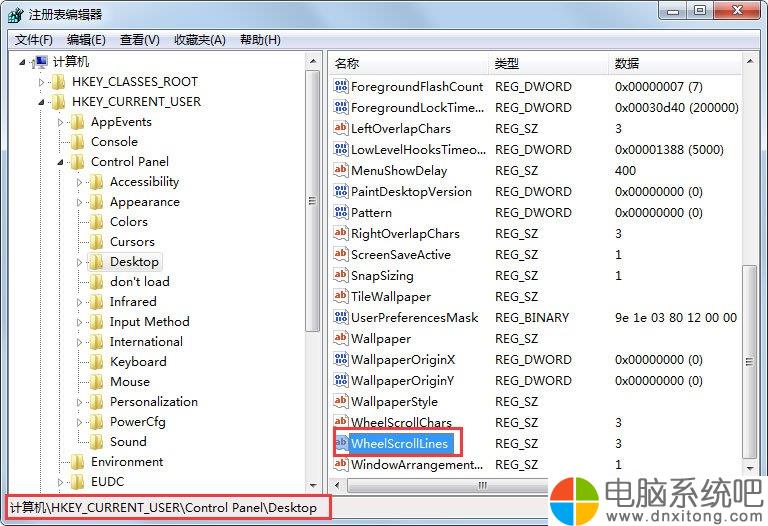
Task: Sort values by 类型 column header
Action: [x=549, y=63]
